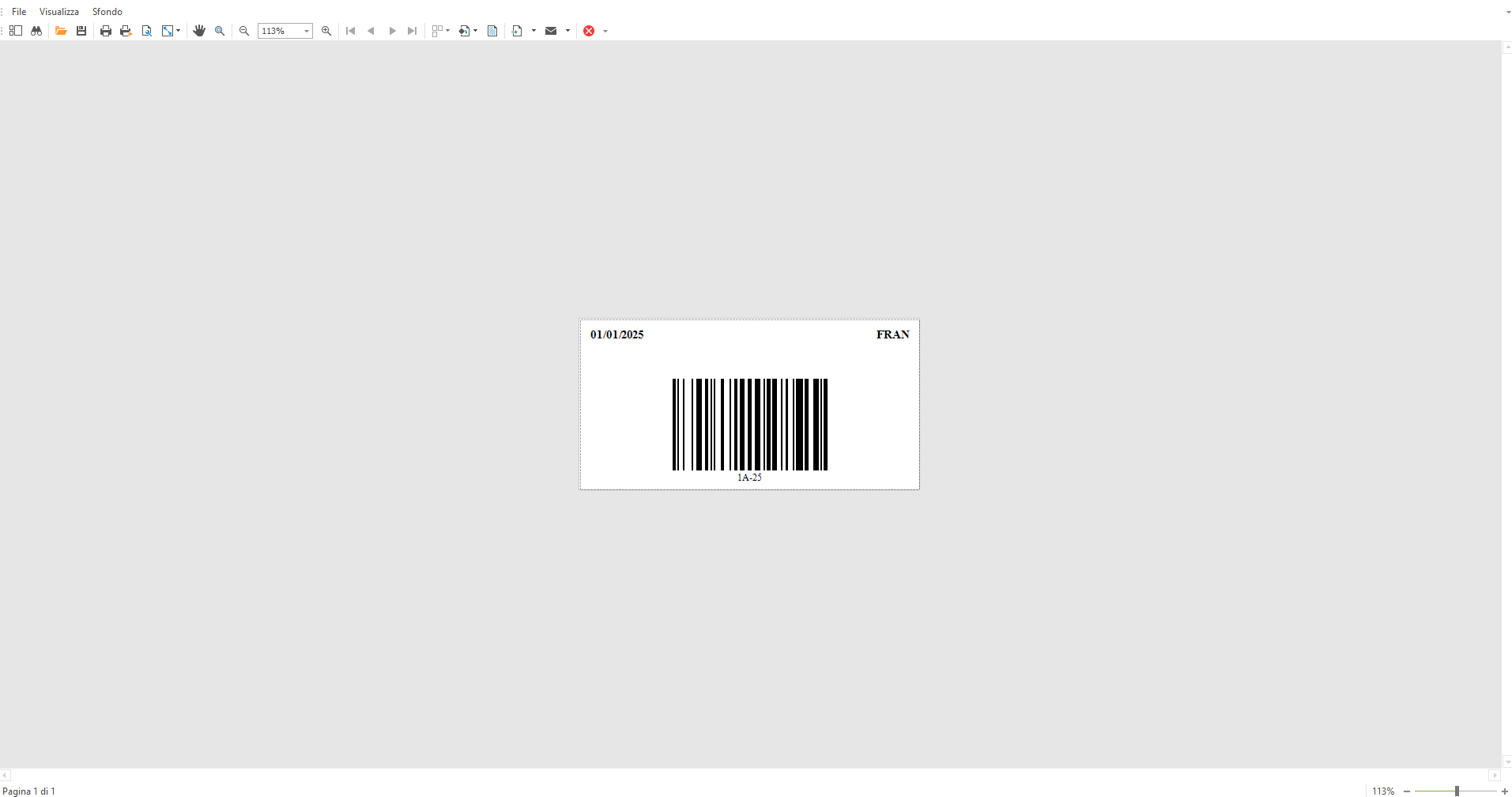Click the zoom out magnifier icon
Screen dimensions: 1512x797
click(x=244, y=31)
